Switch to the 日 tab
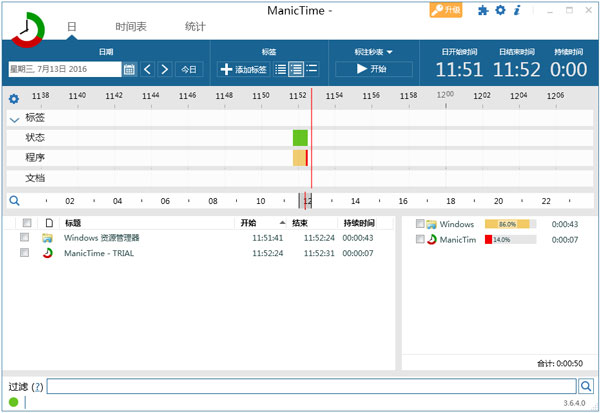The height and width of the screenshot is (413, 600). (72, 26)
